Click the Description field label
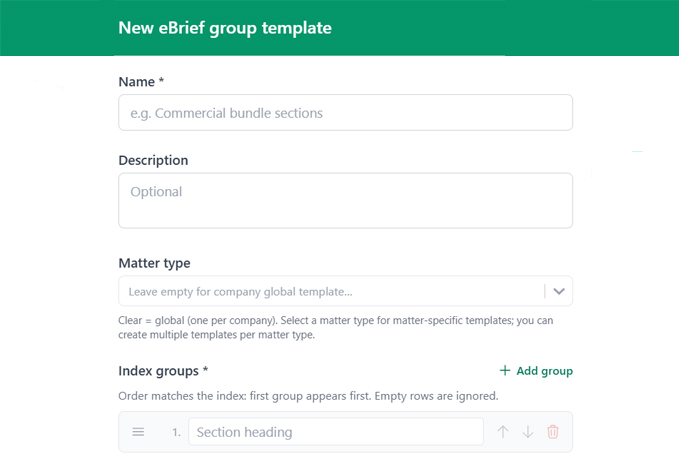The width and height of the screenshot is (679, 462). pos(153,160)
